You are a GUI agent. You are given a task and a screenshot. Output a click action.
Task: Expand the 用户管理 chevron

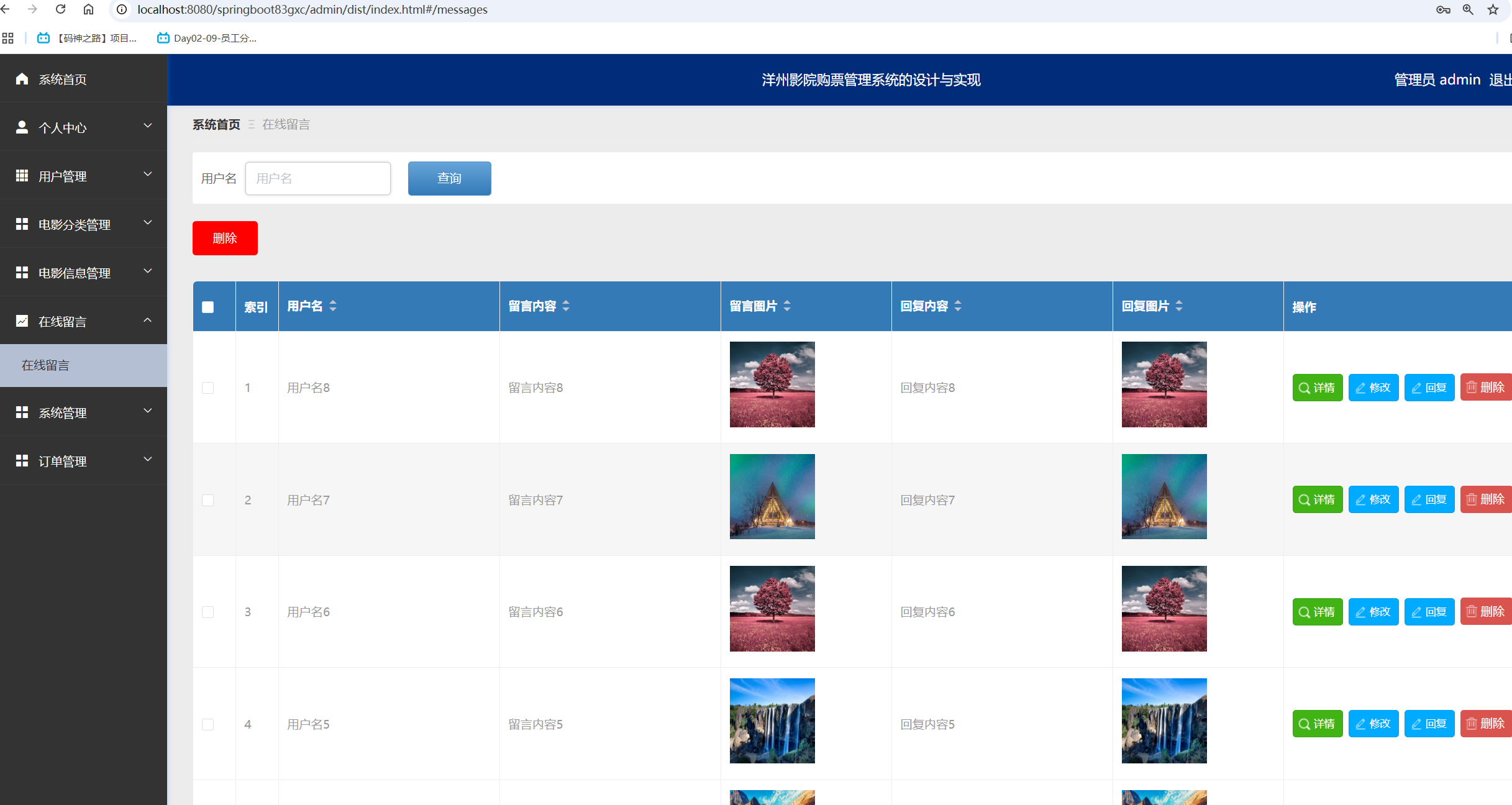148,175
